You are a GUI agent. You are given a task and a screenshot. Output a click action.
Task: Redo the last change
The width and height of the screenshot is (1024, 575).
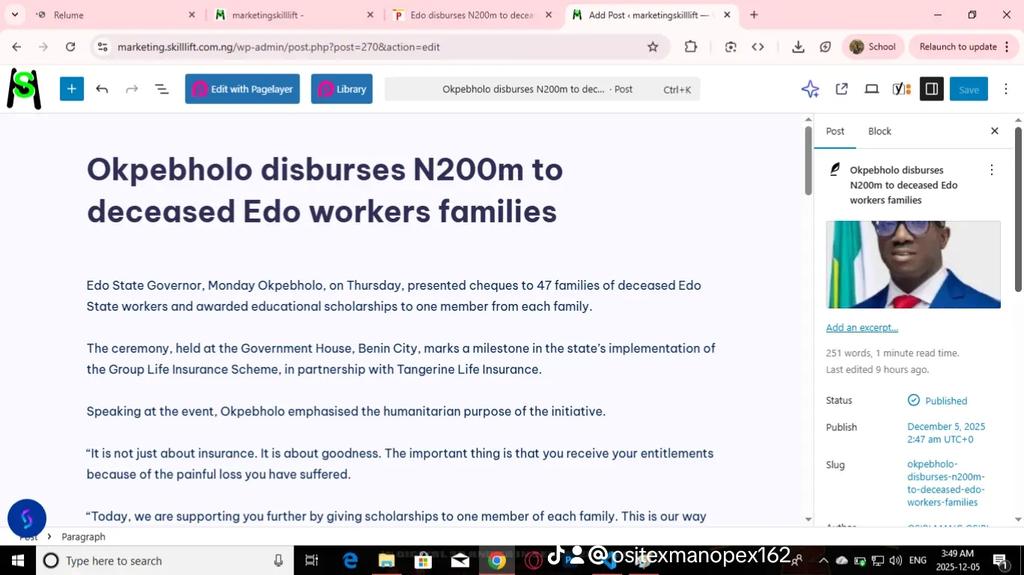132,89
